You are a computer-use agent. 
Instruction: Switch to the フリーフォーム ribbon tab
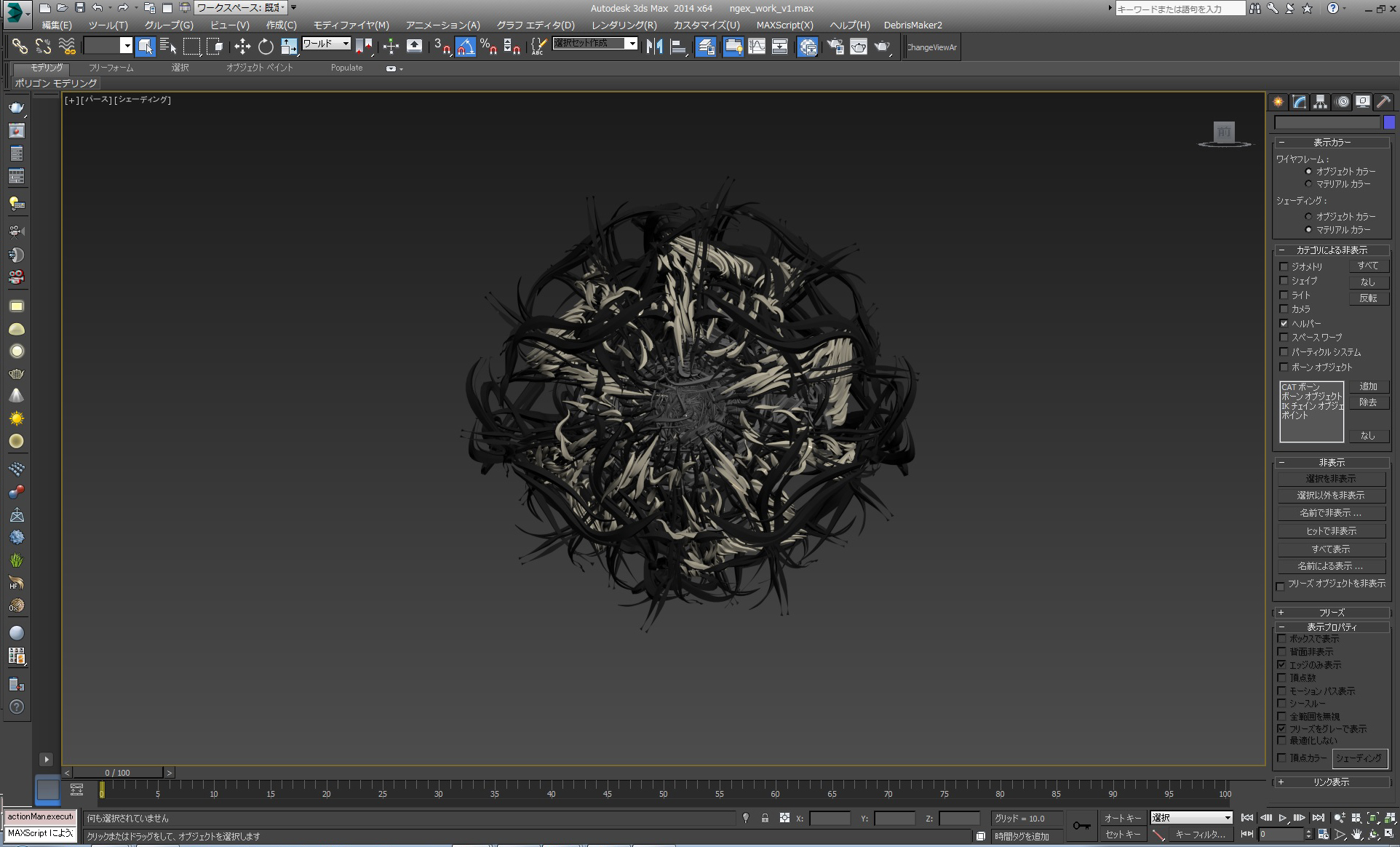pos(111,68)
